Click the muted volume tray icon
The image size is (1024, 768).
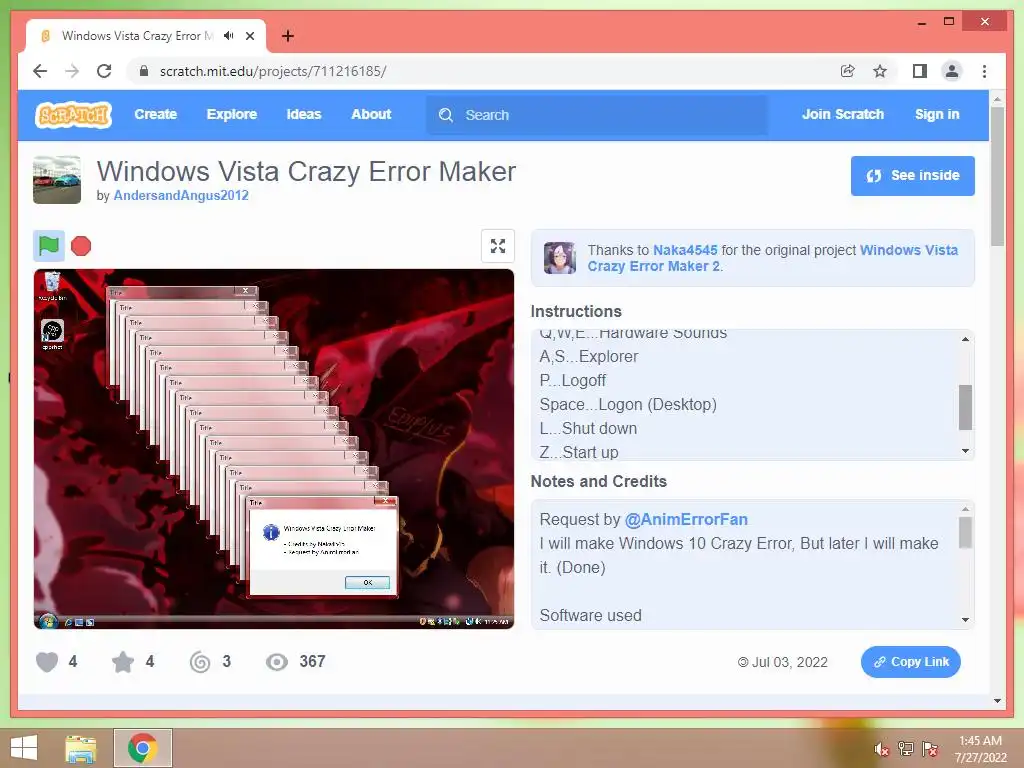click(881, 749)
